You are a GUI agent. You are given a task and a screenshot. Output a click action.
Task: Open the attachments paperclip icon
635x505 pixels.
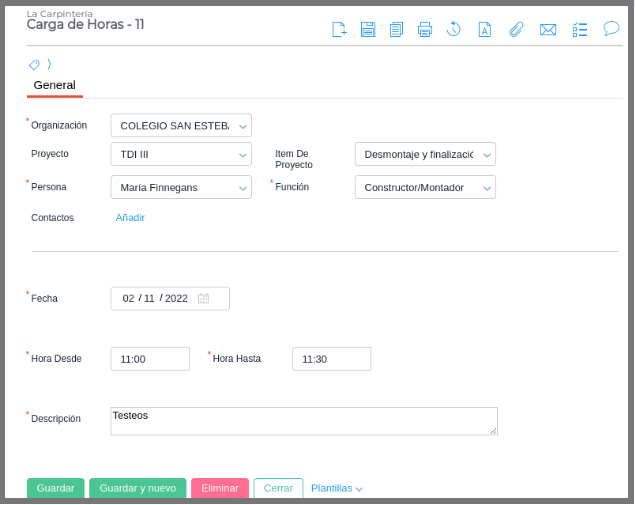coord(516,29)
